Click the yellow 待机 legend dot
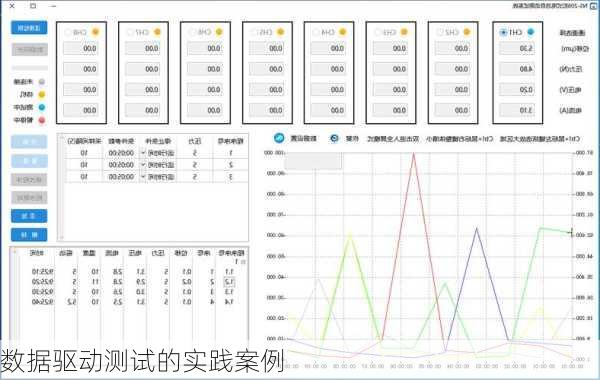600x380 pixels. [x=42, y=95]
